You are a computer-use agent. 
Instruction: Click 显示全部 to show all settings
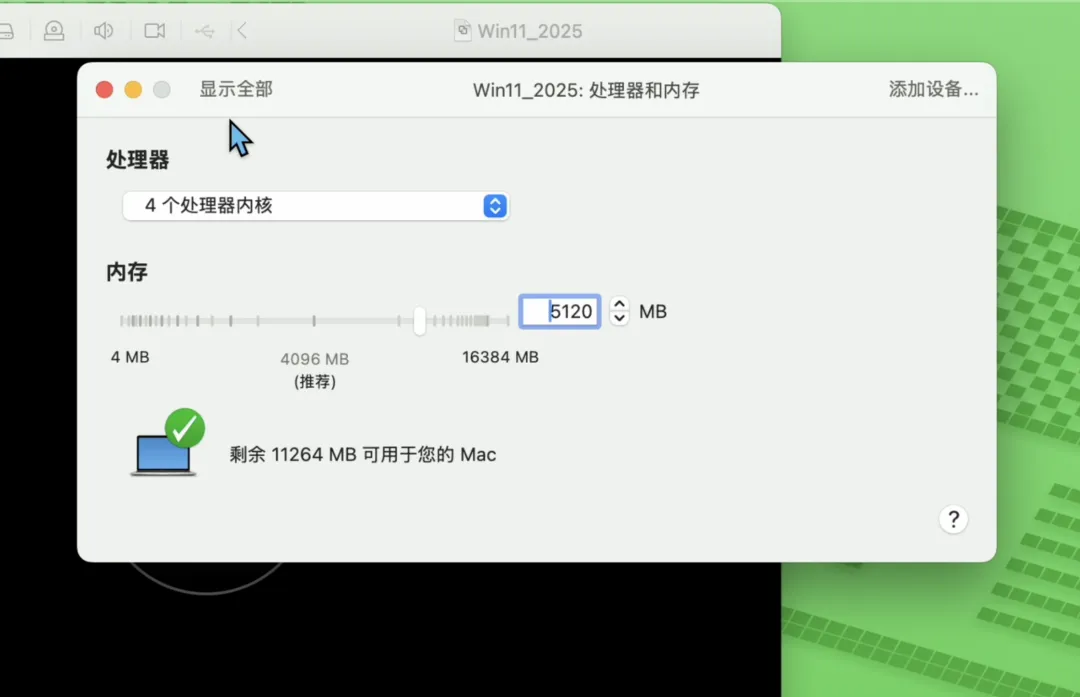[x=236, y=89]
